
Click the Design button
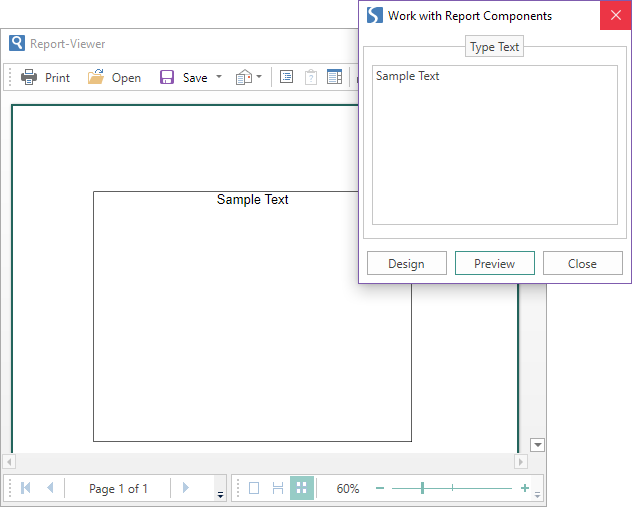coord(406,263)
